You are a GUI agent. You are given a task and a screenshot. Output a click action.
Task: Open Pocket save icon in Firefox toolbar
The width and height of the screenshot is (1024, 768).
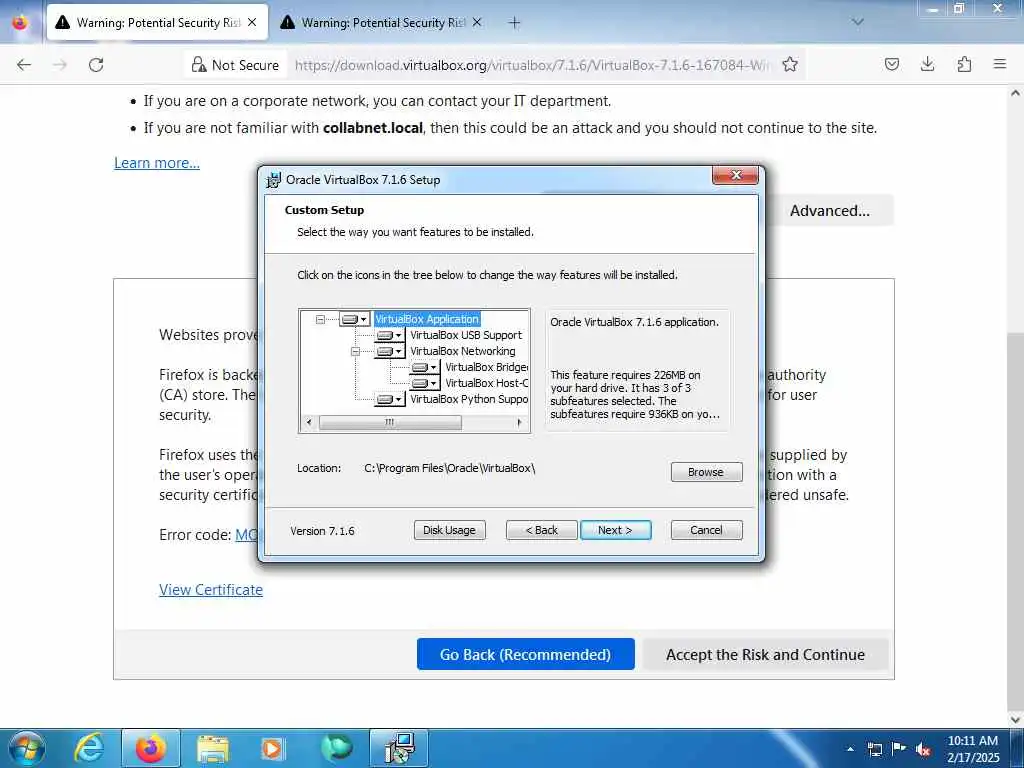coord(892,65)
